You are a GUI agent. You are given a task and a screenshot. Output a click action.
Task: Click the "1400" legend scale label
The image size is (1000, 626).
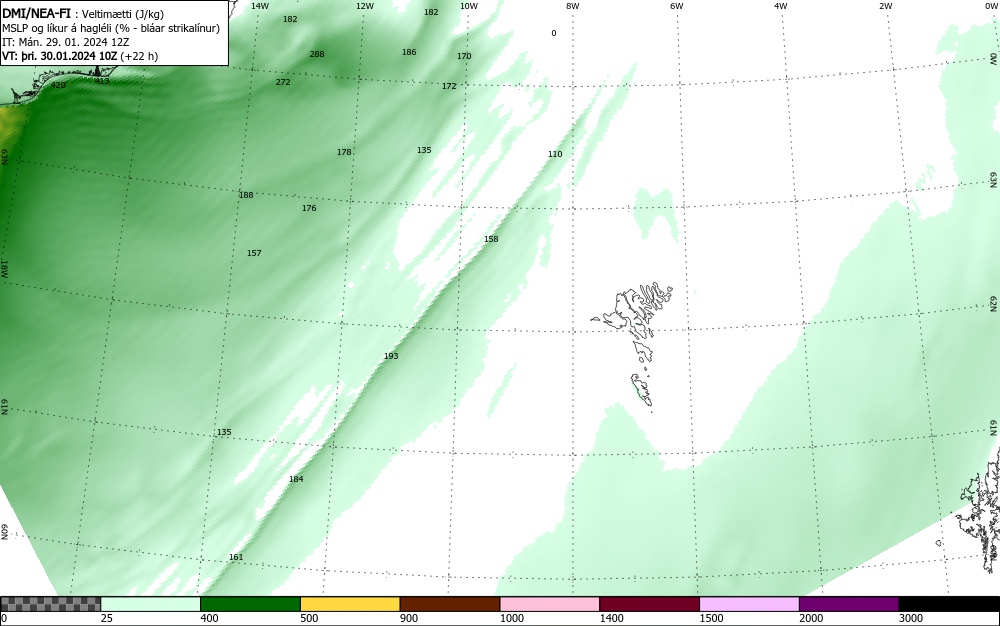coord(611,618)
